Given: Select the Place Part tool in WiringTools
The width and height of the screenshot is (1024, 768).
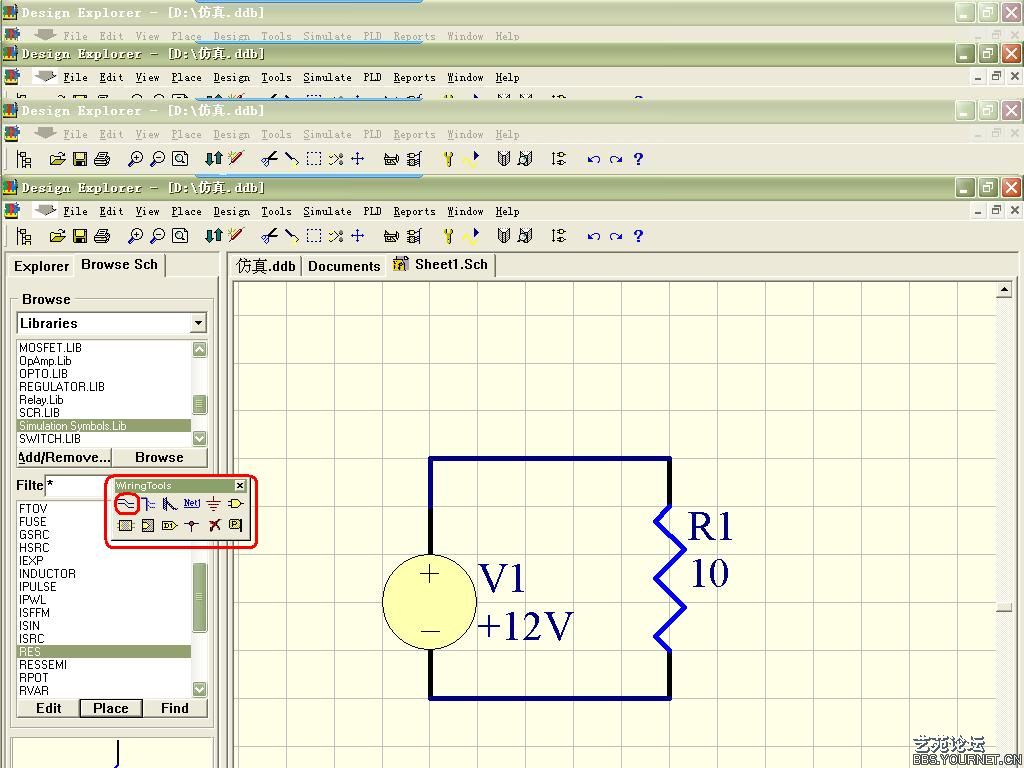Looking at the screenshot, I should 235,504.
